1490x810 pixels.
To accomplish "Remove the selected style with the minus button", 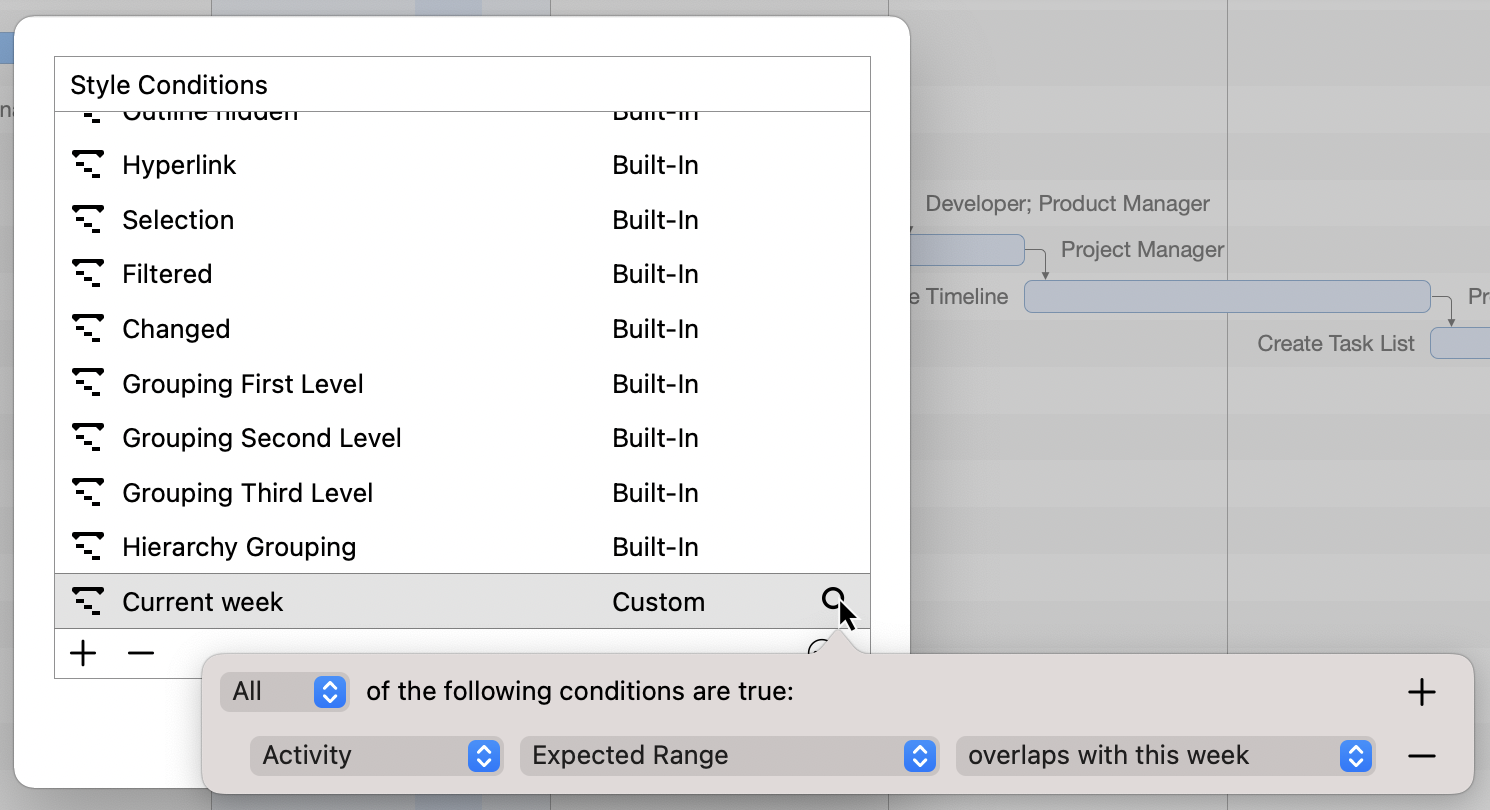I will tap(141, 653).
